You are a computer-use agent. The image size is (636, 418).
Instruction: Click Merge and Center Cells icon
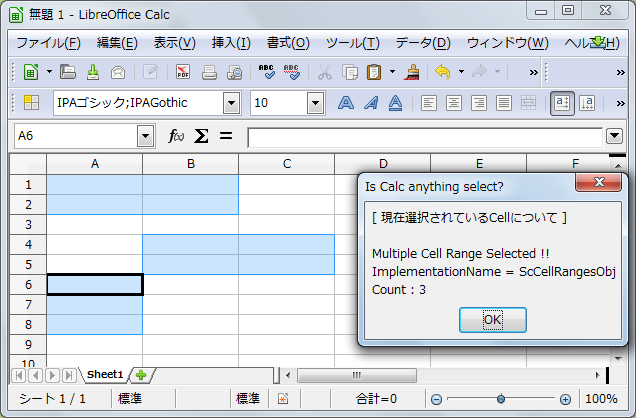(529, 103)
